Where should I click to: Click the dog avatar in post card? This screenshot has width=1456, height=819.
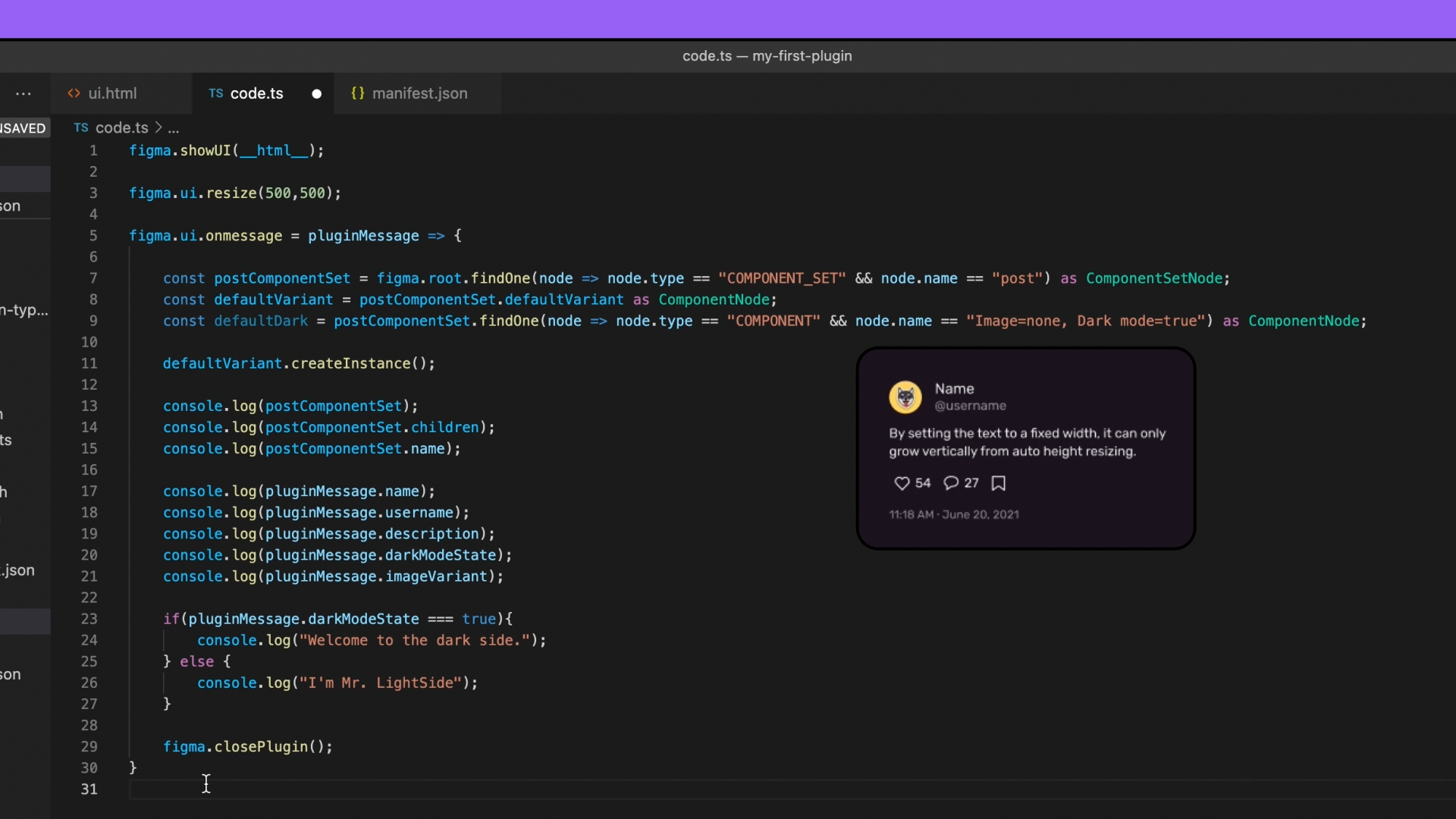point(905,397)
